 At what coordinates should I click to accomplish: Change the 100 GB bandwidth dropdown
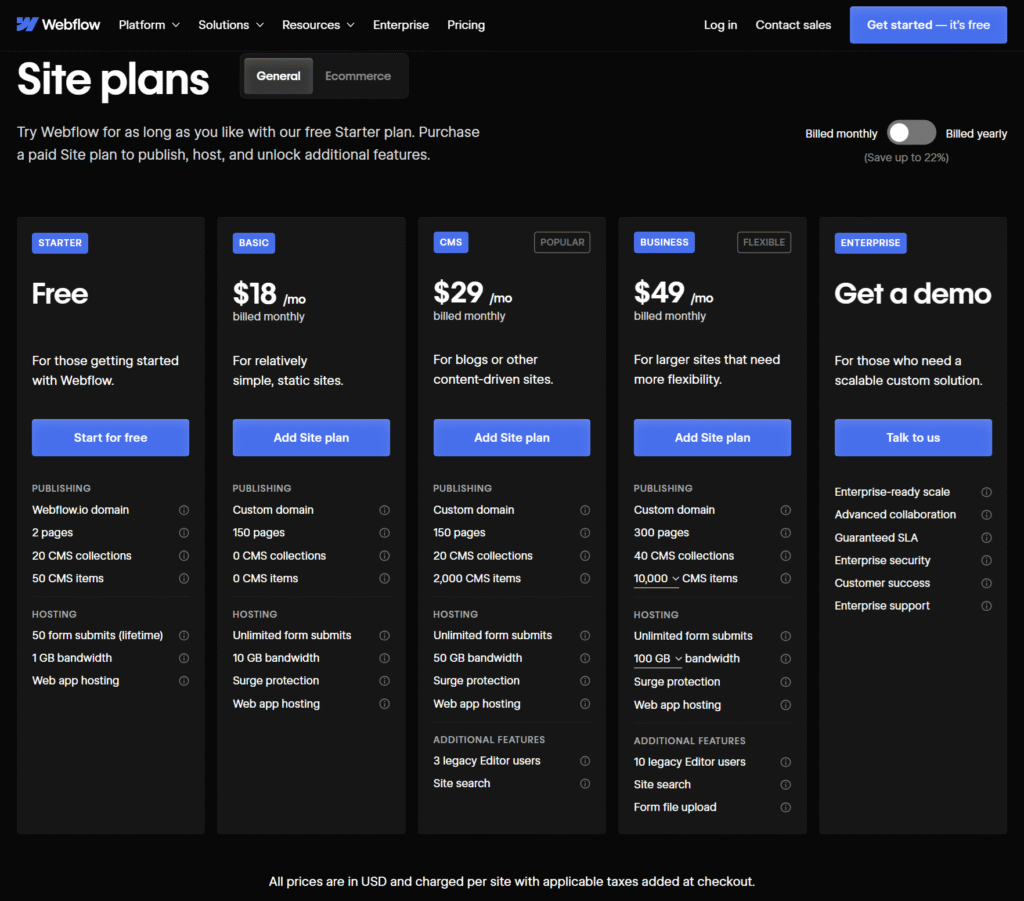click(658, 659)
